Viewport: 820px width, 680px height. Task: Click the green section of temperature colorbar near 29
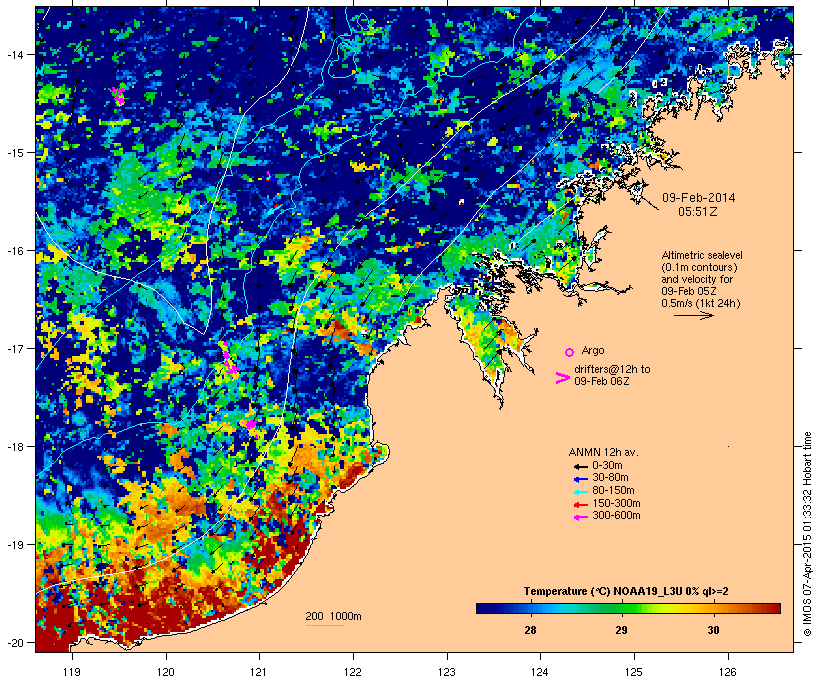tap(621, 608)
